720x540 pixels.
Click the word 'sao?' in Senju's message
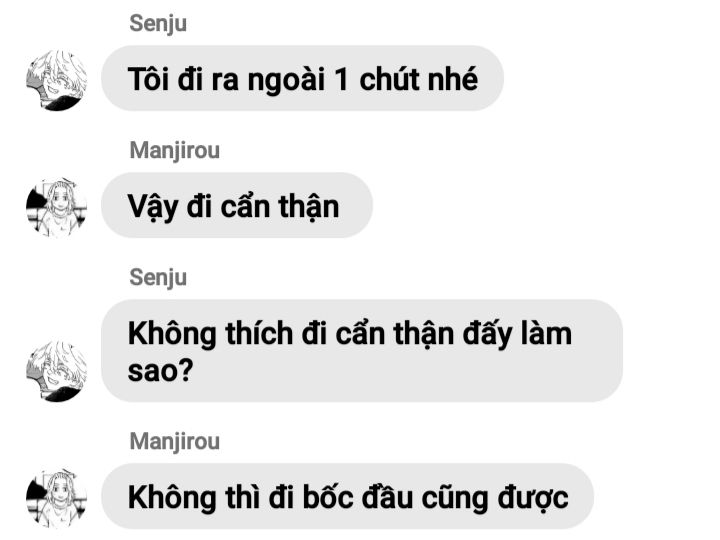coord(160,371)
